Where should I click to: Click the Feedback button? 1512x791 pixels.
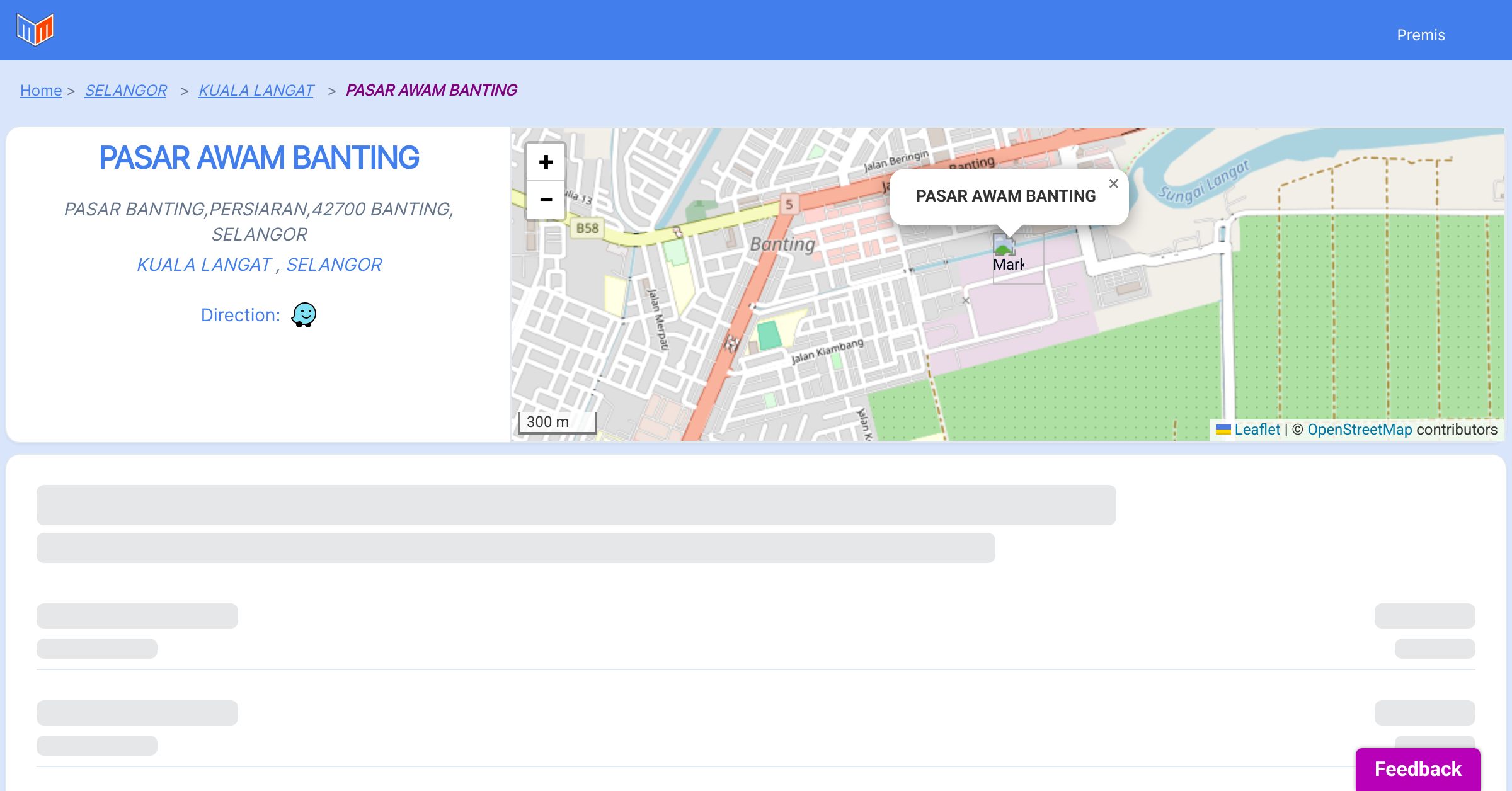click(x=1417, y=768)
